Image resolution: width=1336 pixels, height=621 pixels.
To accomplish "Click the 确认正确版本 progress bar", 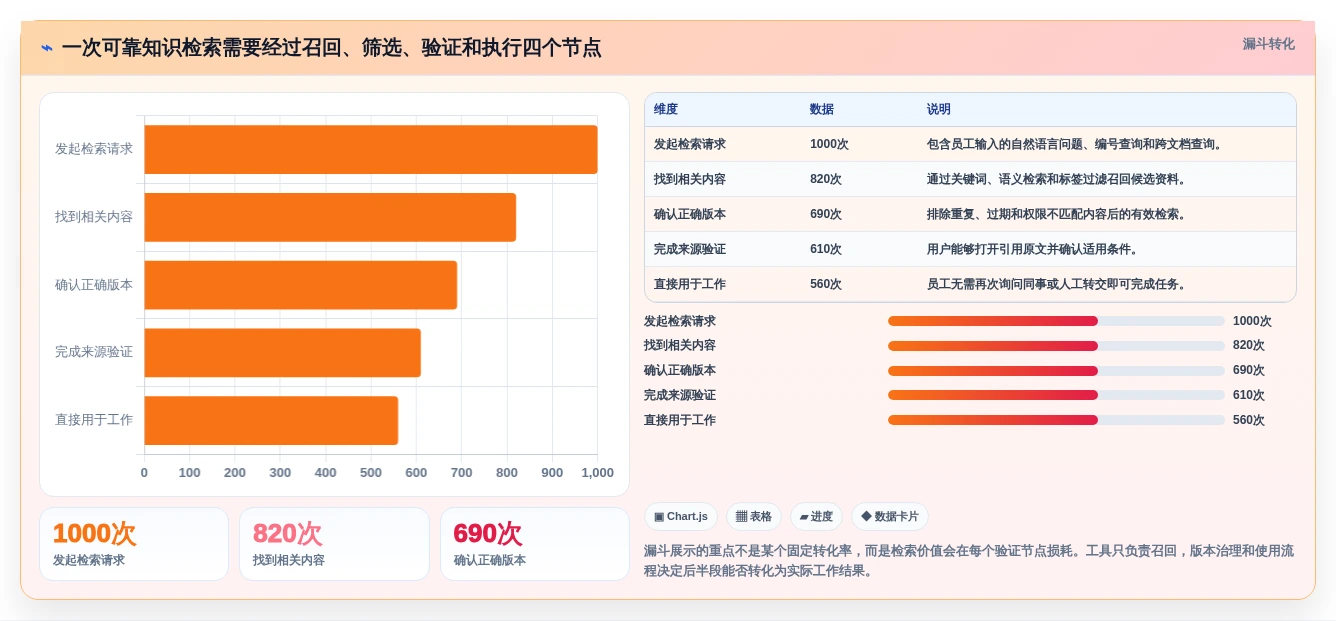I will (x=1056, y=370).
